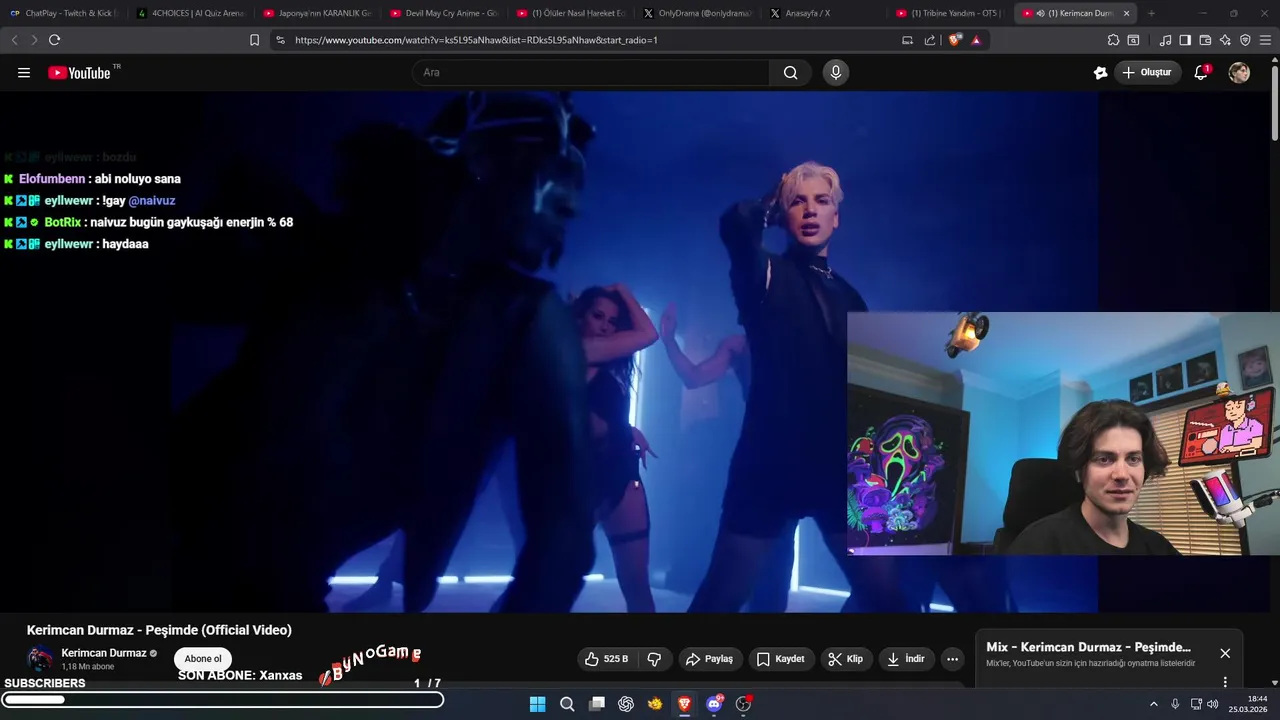
Task: Save the video with Kaydet
Action: click(x=780, y=659)
